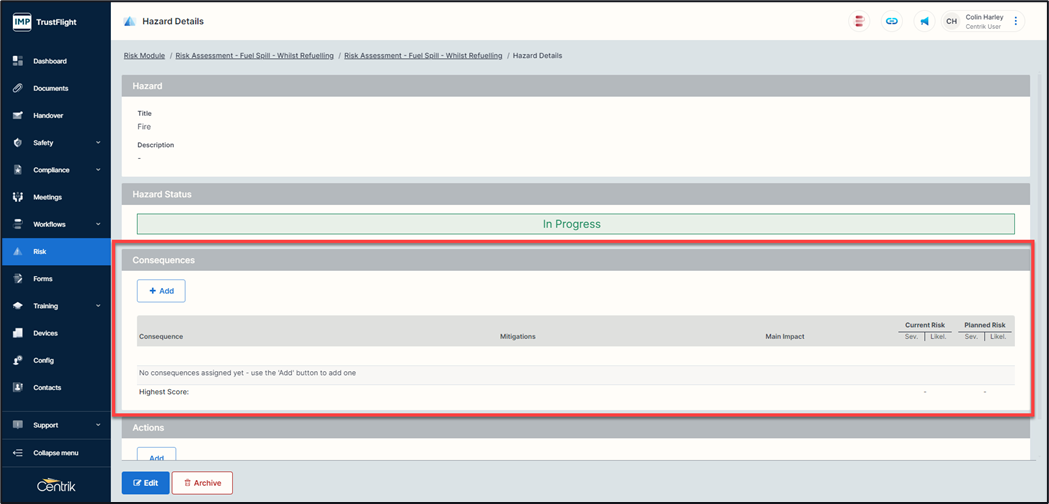Click Hazard Details breadcrumb text
The image size is (1049, 504).
[x=537, y=56]
